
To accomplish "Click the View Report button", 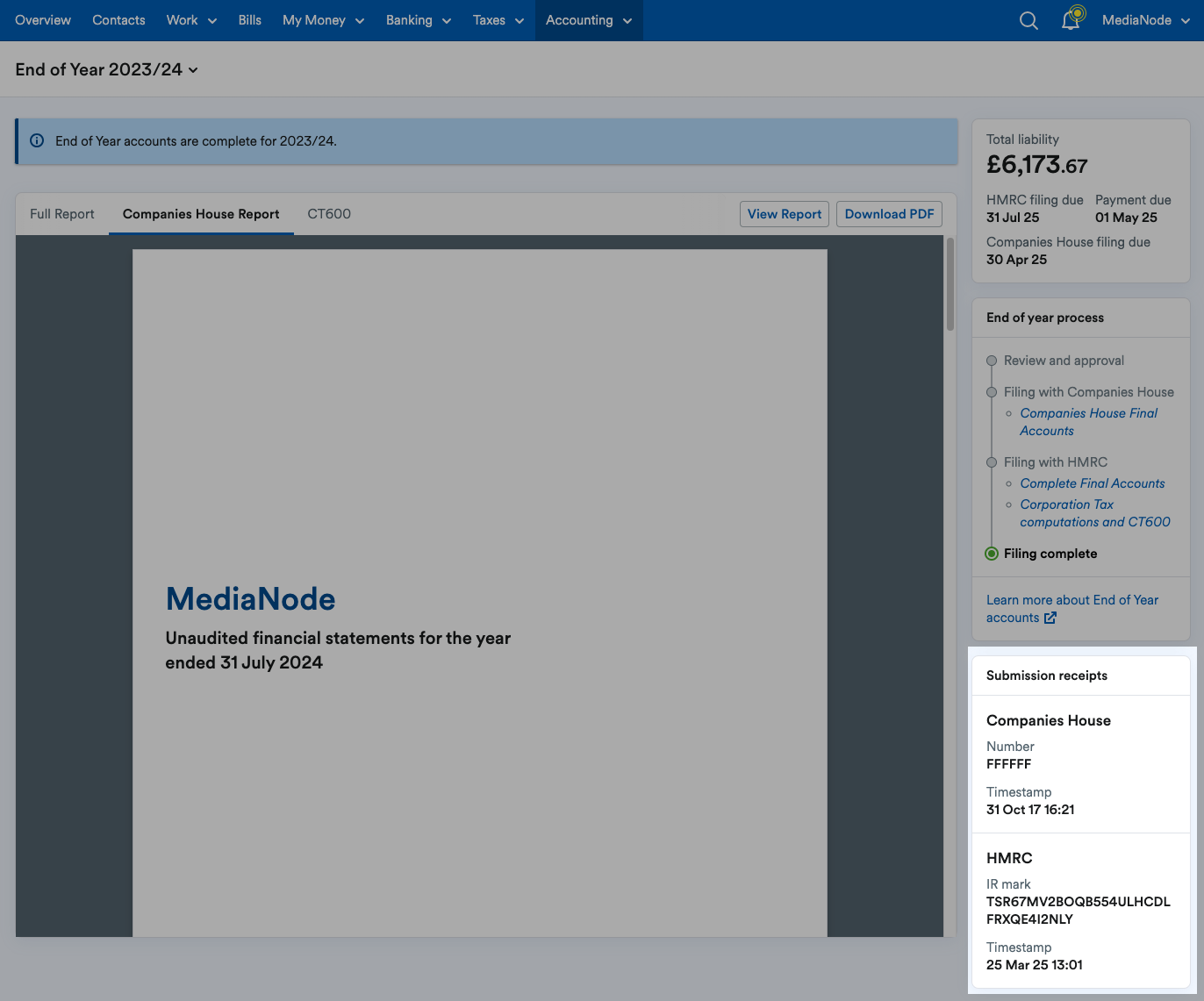I will pyautogui.click(x=785, y=214).
